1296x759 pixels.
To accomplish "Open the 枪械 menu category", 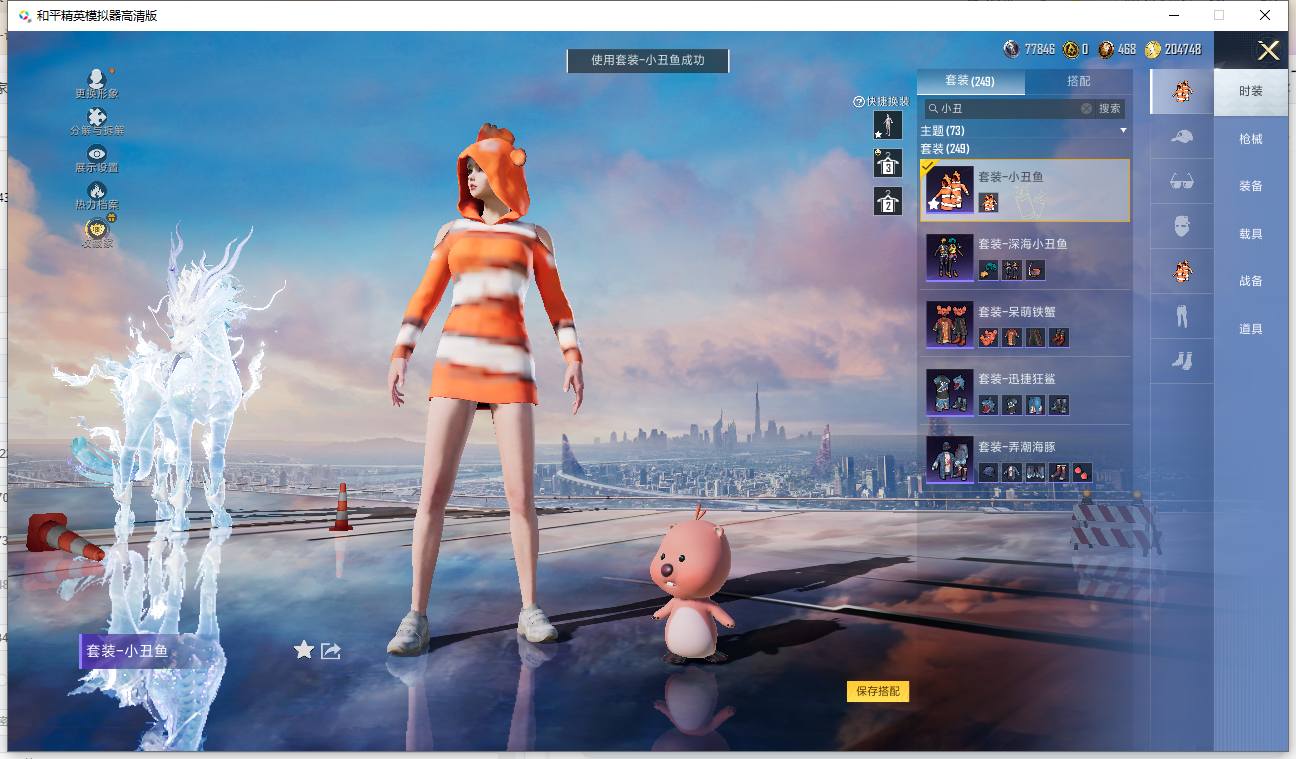I will (1250, 139).
